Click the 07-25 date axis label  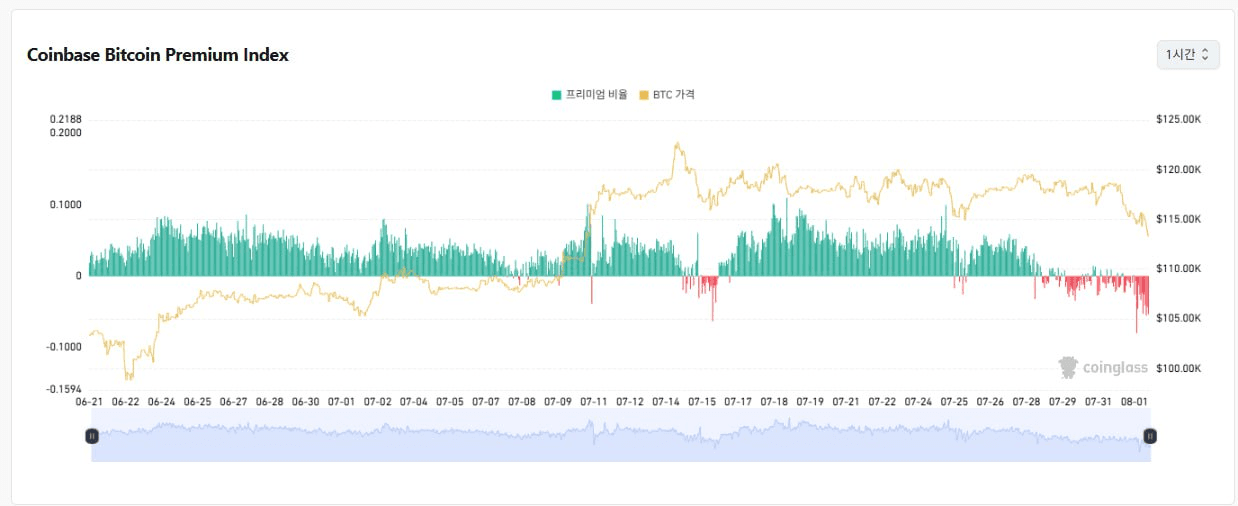pyautogui.click(x=954, y=401)
